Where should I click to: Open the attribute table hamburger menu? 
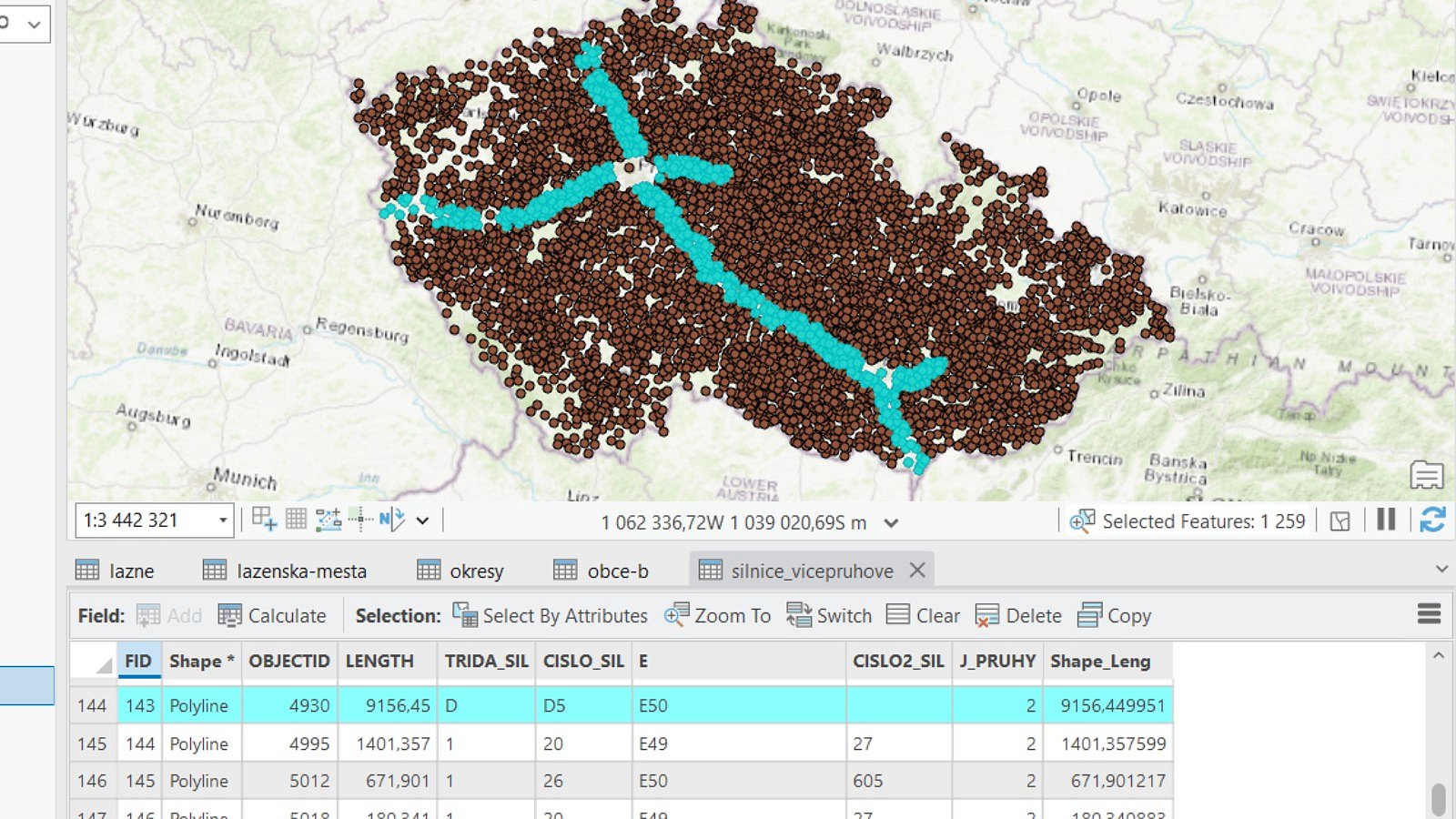1429,614
